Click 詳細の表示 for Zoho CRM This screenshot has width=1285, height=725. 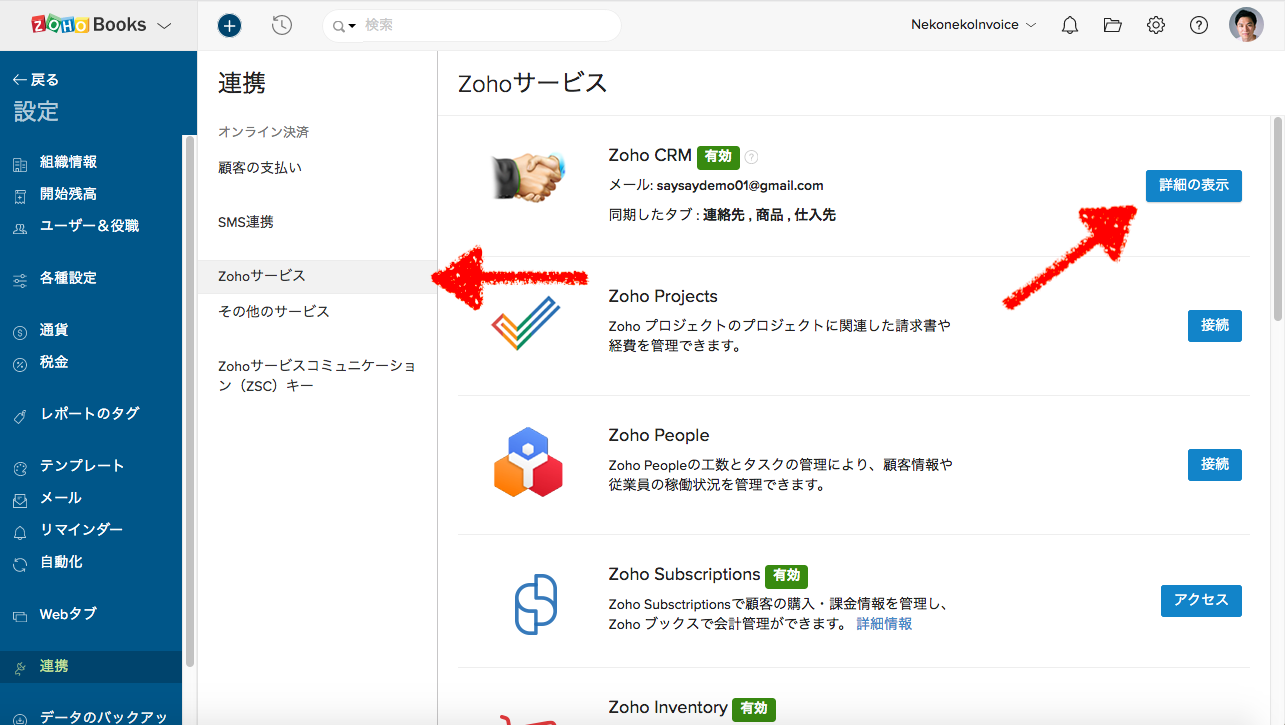tap(1194, 186)
